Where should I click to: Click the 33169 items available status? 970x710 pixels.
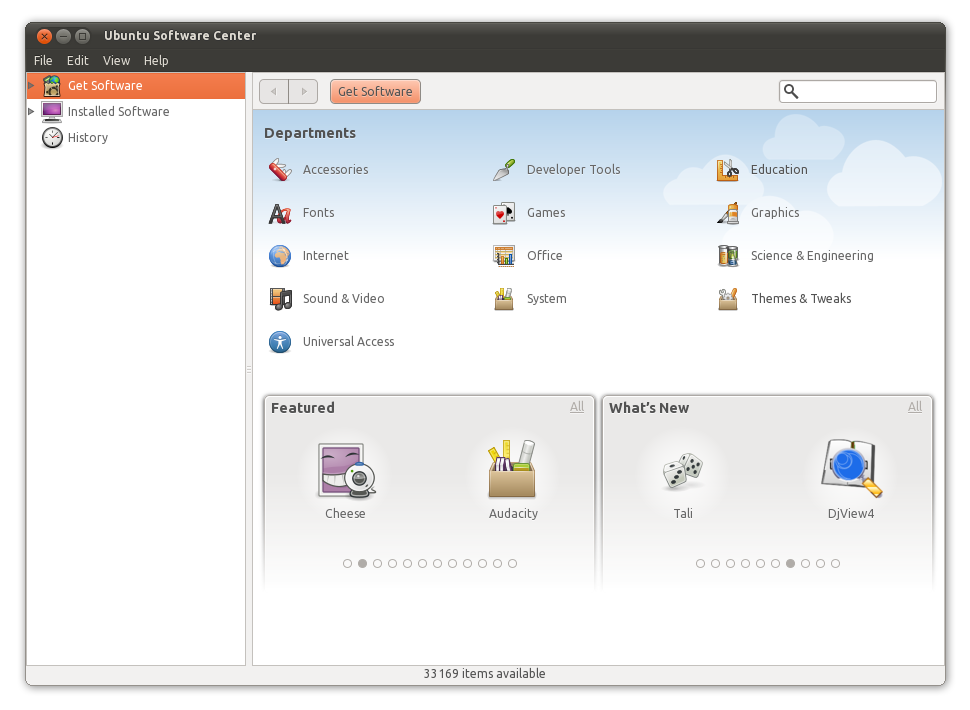[484, 674]
